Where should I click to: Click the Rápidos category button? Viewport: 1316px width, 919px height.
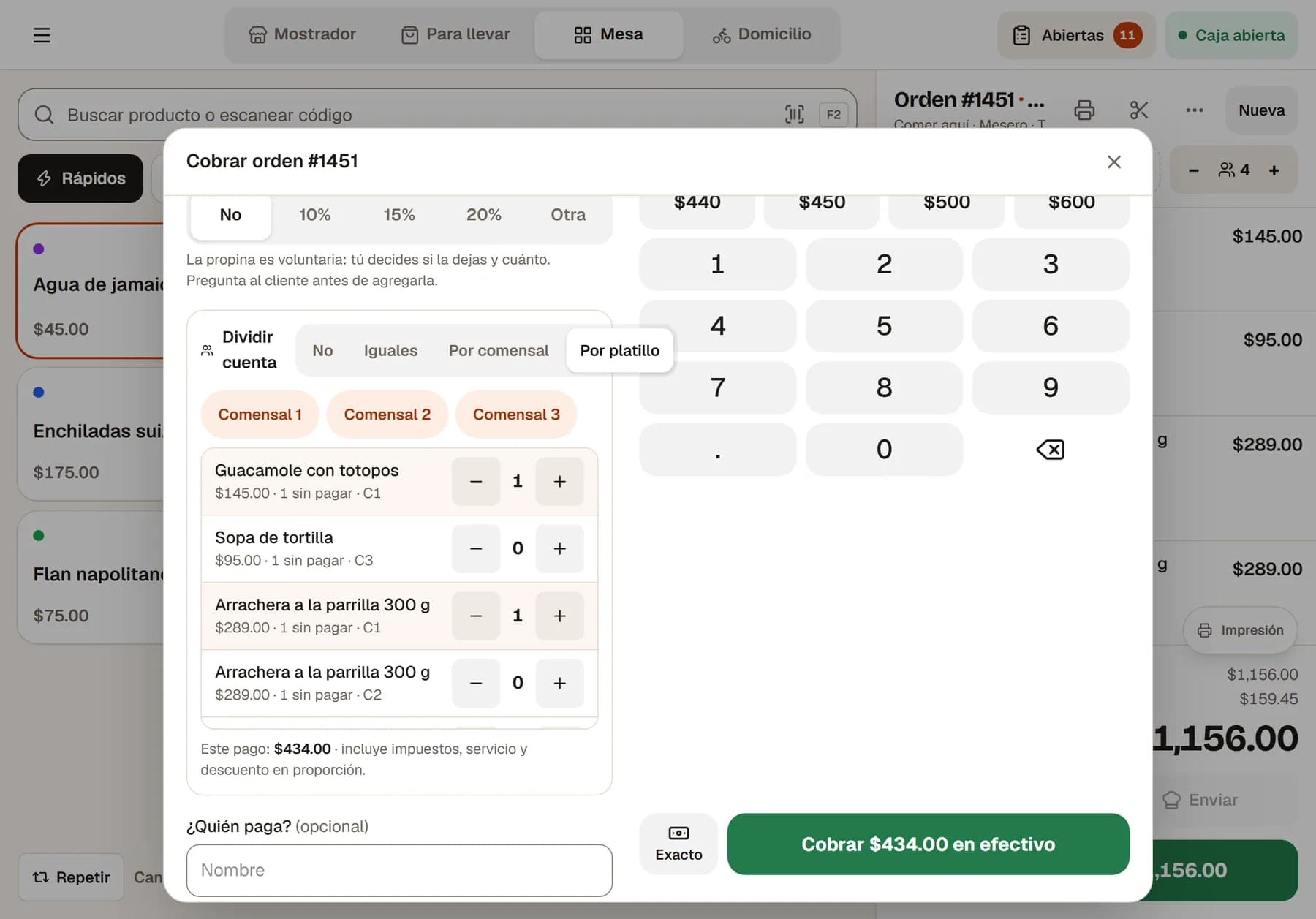(80, 178)
